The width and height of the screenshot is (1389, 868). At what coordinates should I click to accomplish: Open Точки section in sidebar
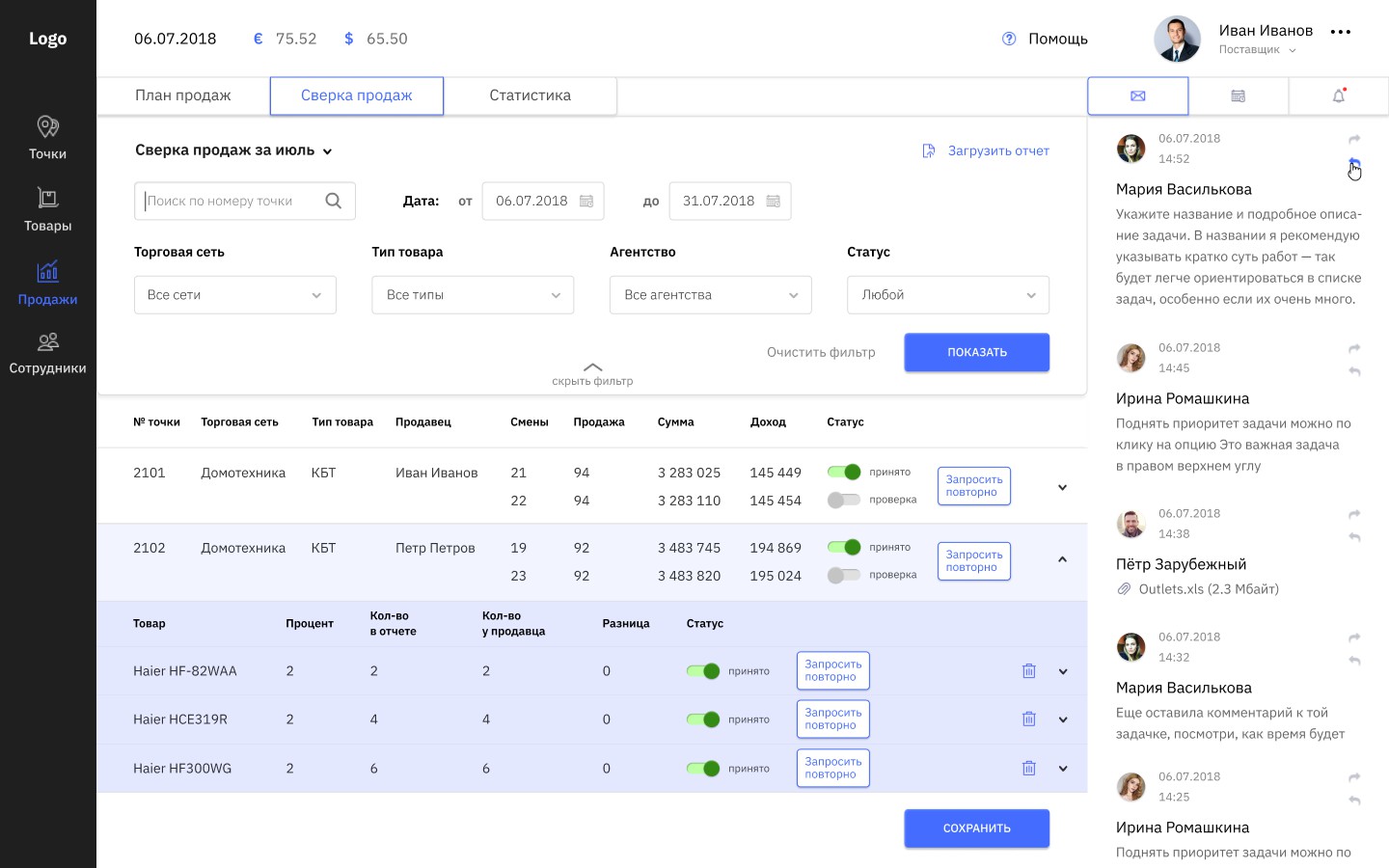47,138
